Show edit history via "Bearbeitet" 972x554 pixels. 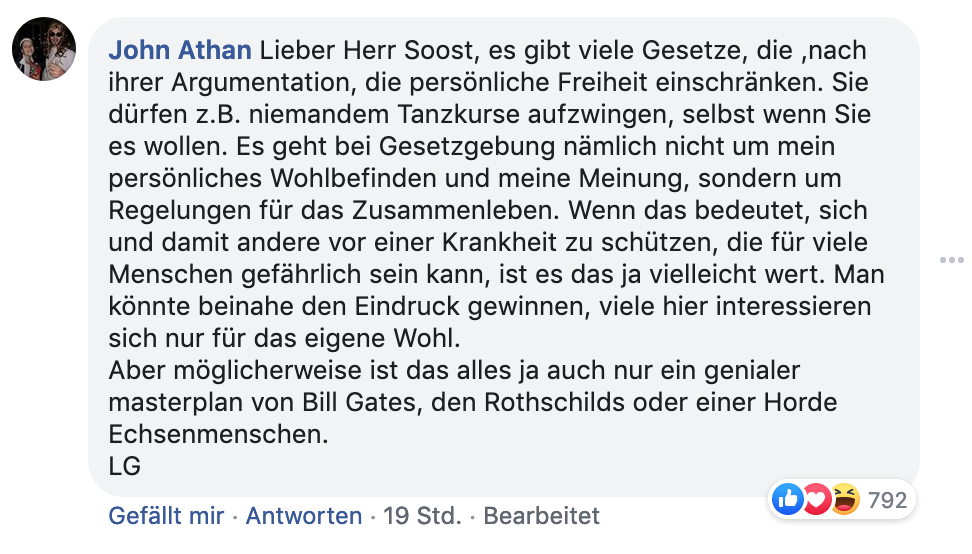pos(541,516)
